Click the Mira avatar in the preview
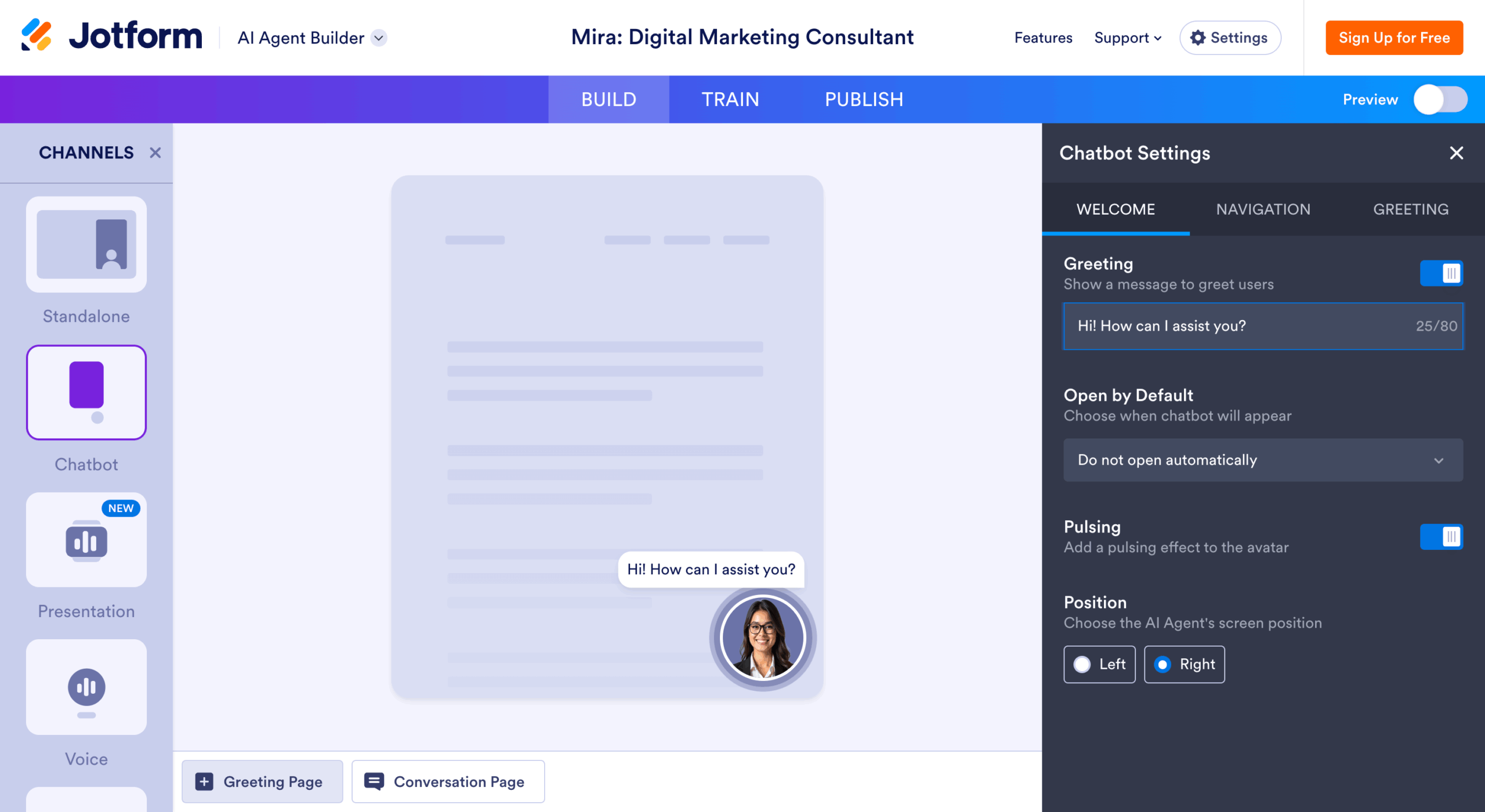1485x812 pixels. (x=763, y=638)
